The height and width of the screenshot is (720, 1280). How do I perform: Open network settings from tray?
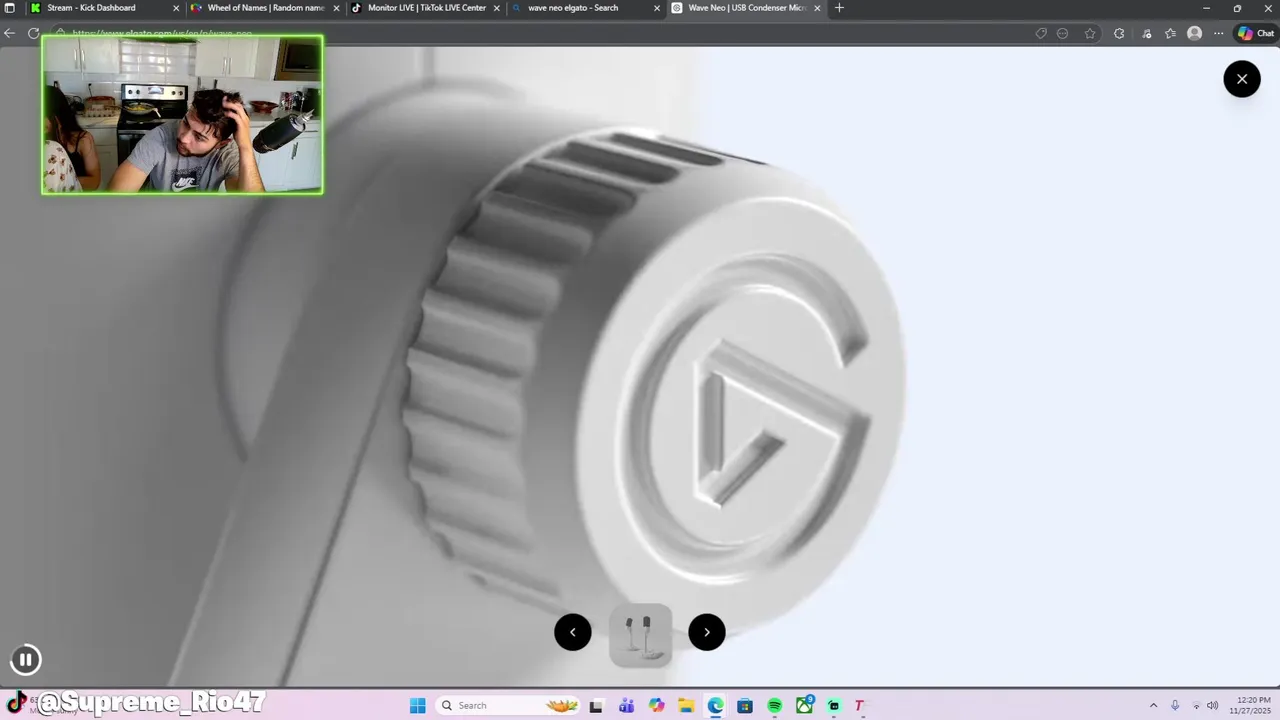[1196, 706]
